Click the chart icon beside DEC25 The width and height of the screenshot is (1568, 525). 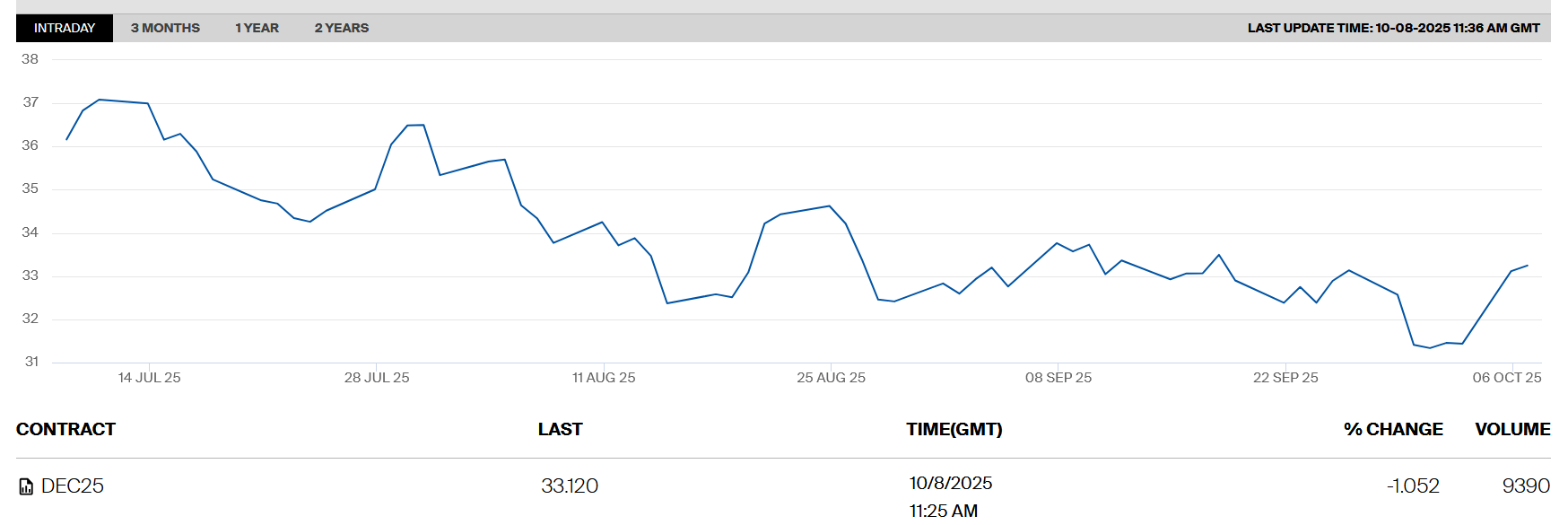pyautogui.click(x=26, y=487)
